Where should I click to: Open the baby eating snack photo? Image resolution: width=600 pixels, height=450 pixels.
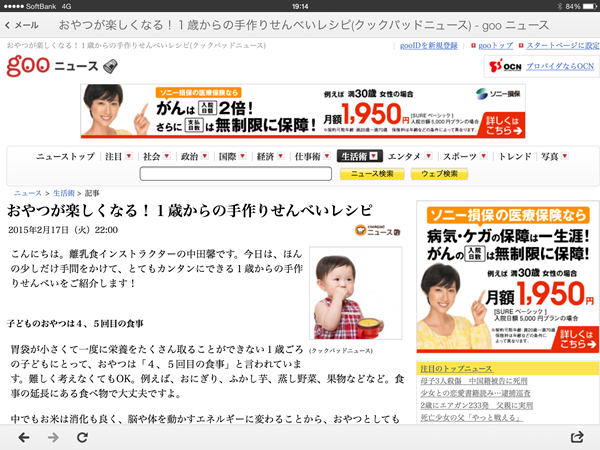[355, 293]
